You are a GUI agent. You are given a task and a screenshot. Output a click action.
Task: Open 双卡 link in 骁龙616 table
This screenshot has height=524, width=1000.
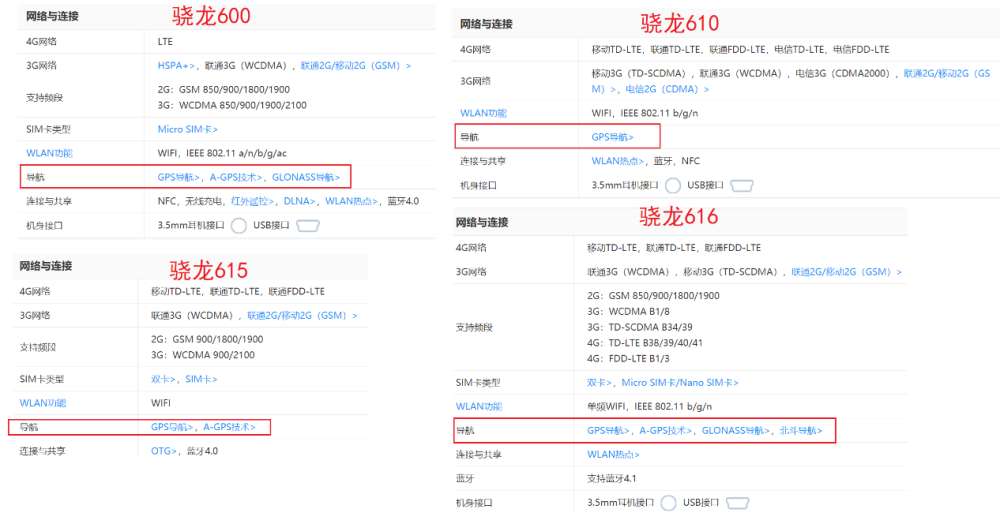599,383
